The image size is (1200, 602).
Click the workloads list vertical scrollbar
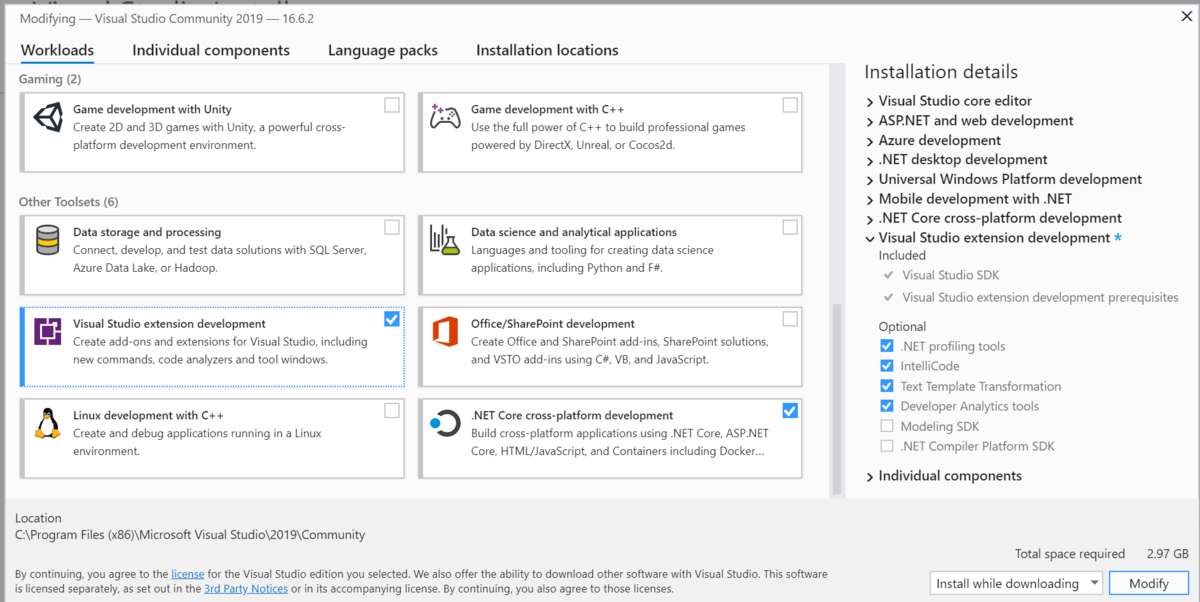[x=837, y=400]
